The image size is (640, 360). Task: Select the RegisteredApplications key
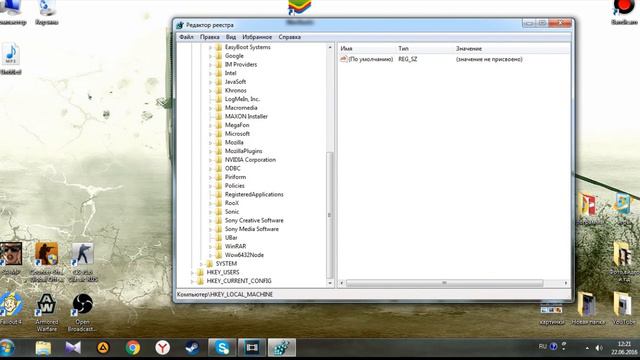tap(254, 194)
